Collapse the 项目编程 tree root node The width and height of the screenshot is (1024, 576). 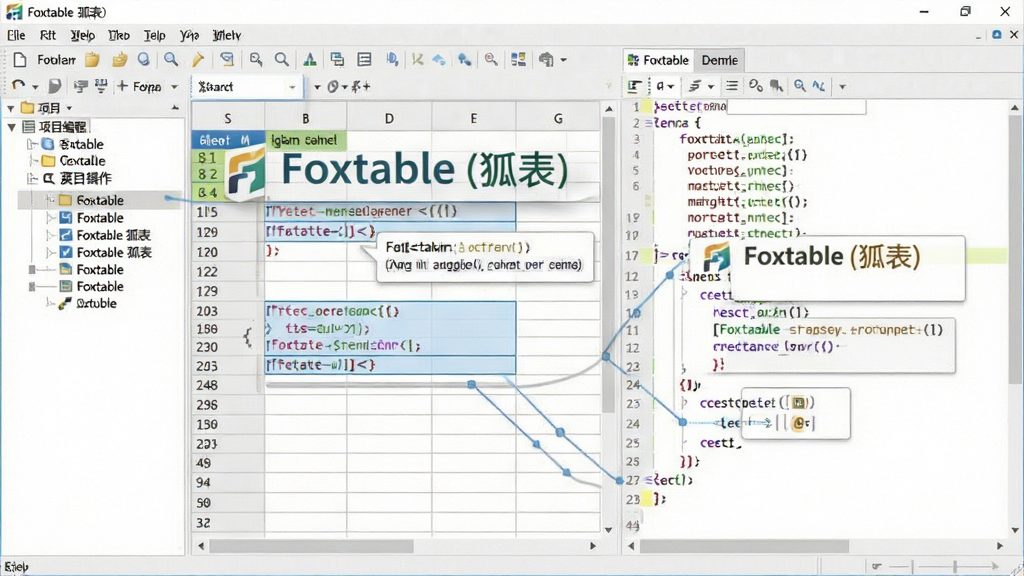(x=11, y=127)
